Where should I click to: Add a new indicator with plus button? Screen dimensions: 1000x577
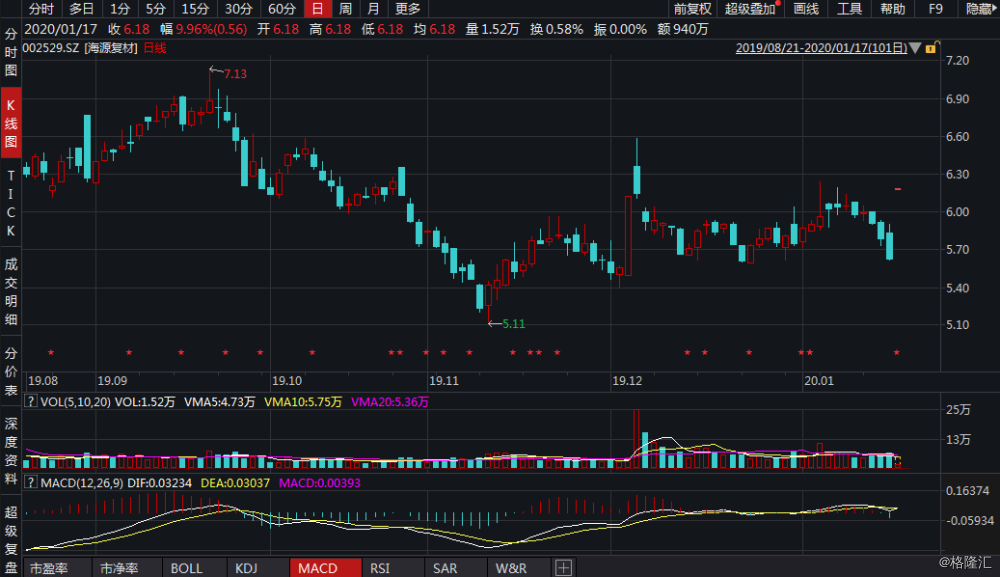[x=563, y=567]
